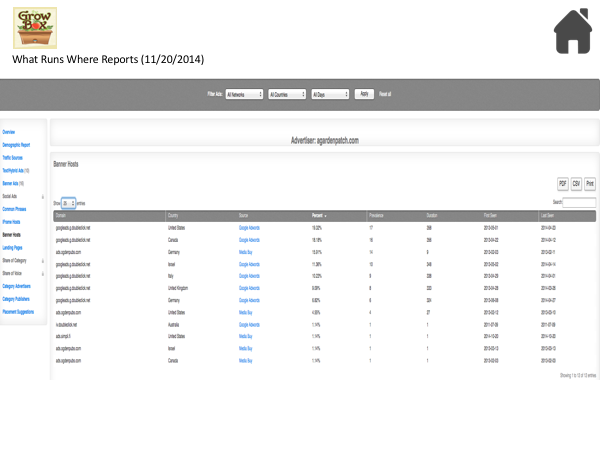Click the 'What Runs Where Reports' title
The image size is (600, 450).
pyautogui.click(x=108, y=60)
